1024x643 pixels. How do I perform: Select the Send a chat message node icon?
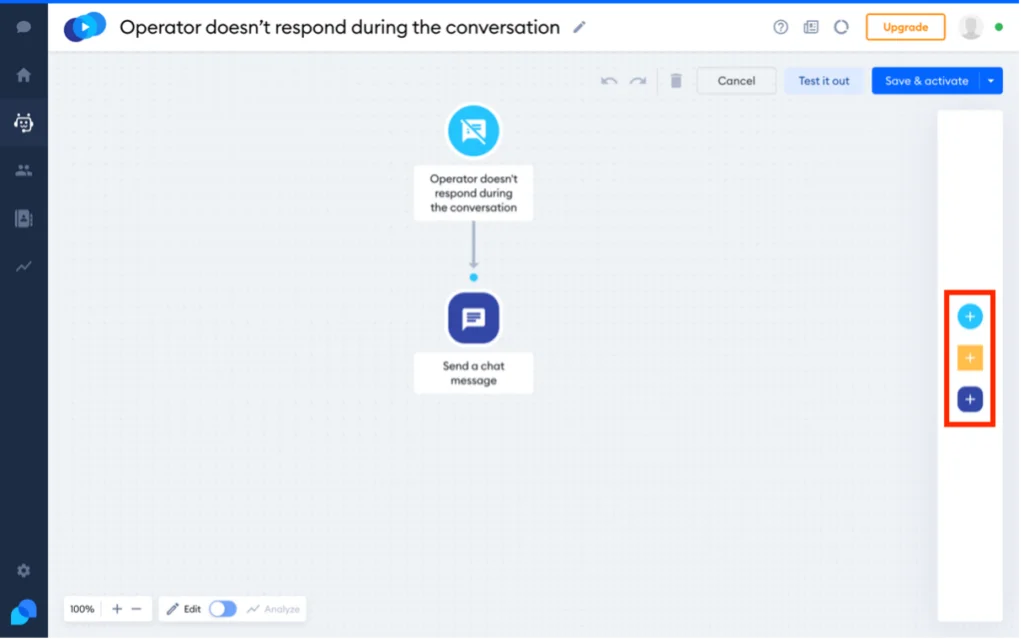point(474,319)
